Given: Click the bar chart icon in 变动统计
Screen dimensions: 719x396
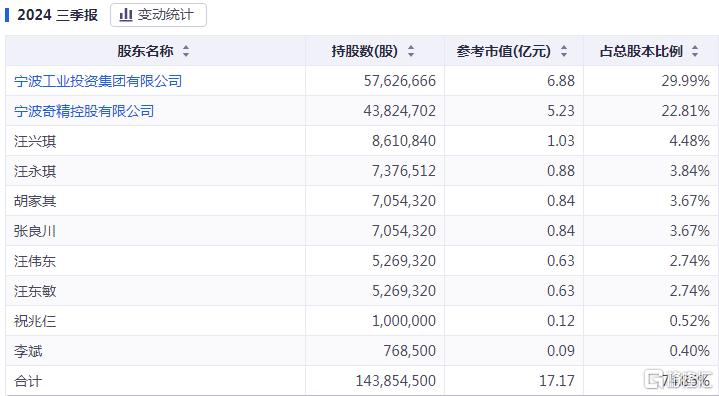Looking at the screenshot, I should 125,15.
